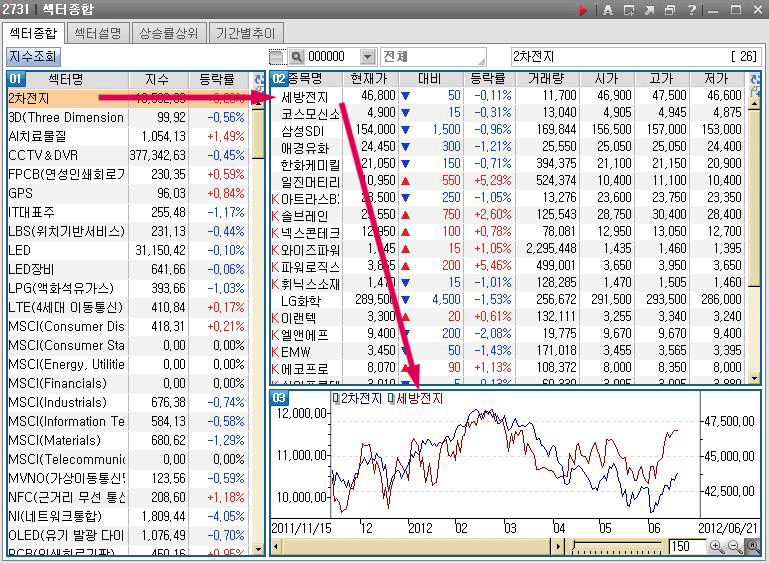Viewport: 769px width, 563px height.
Task: Select the 삼성SDI stock row
Action: [508, 129]
